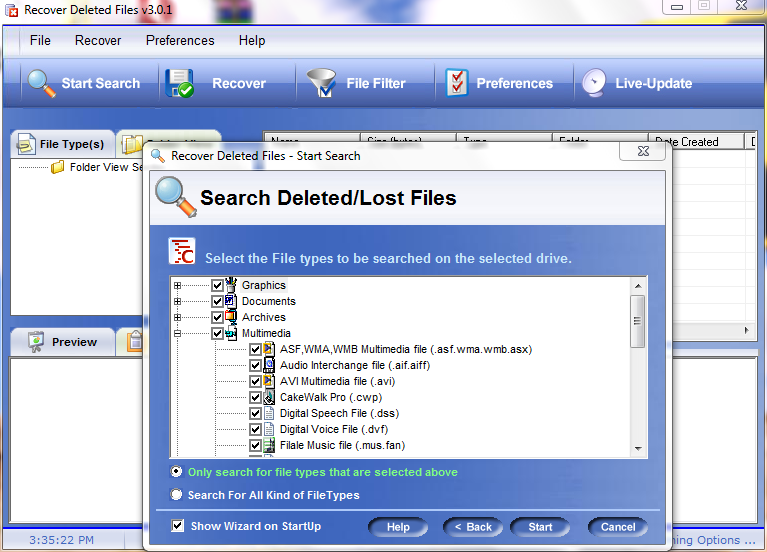
Task: Uncheck the Graphics checkbox
Action: pos(217,285)
